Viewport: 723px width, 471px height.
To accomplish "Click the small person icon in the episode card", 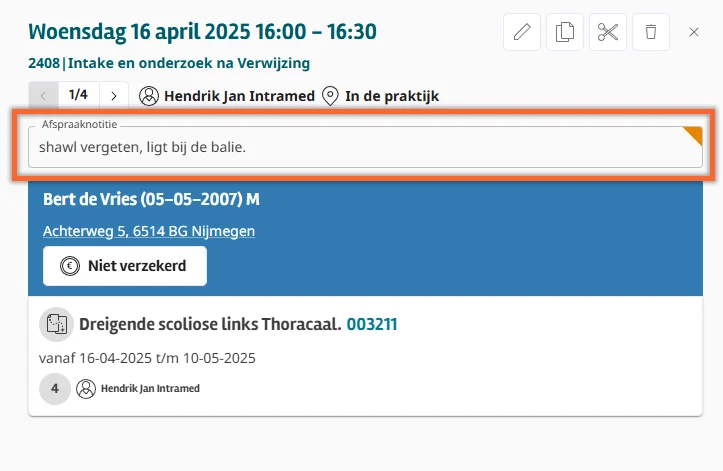I will [x=87, y=388].
